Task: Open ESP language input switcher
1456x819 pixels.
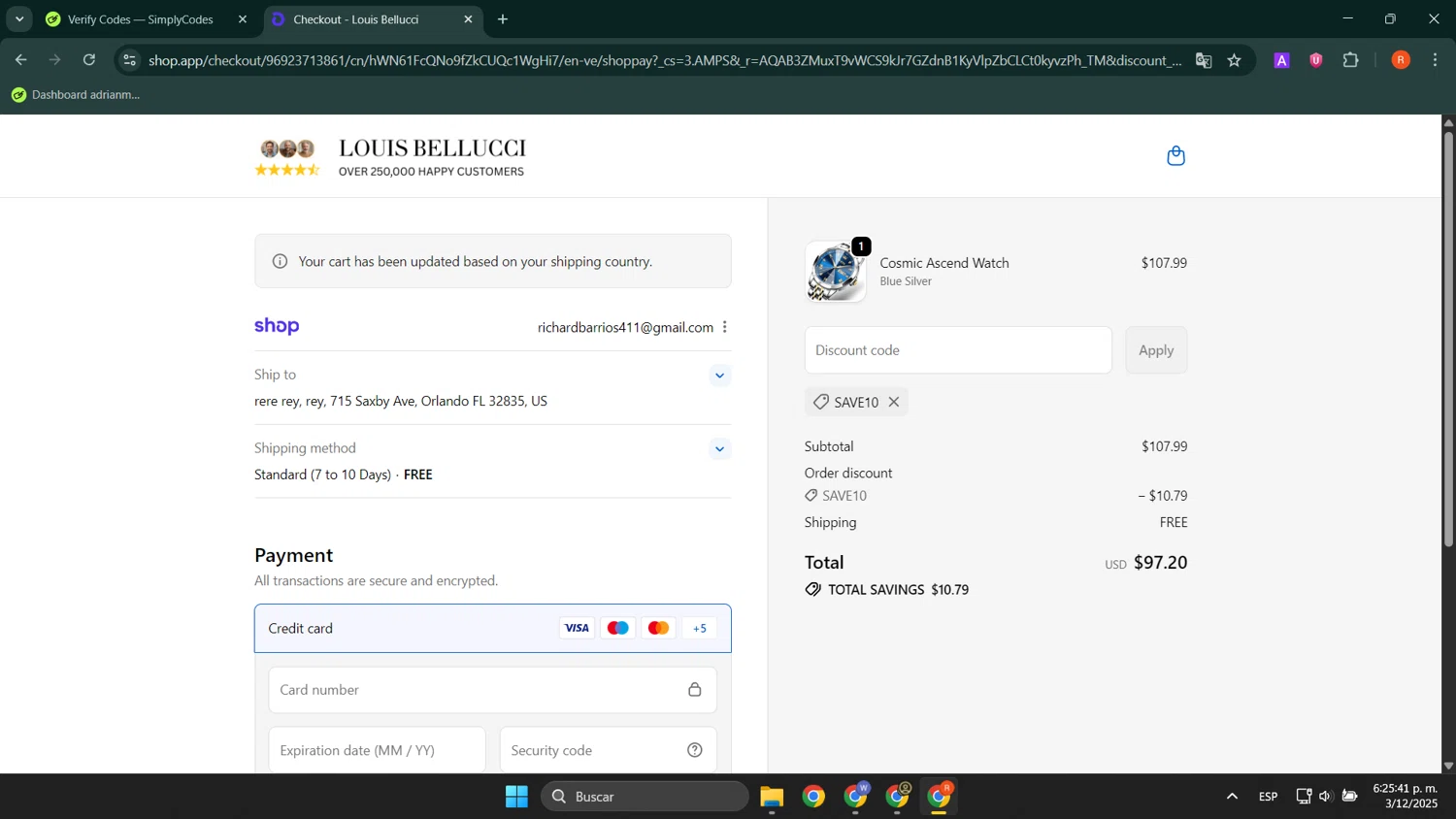Action: 1268,797
